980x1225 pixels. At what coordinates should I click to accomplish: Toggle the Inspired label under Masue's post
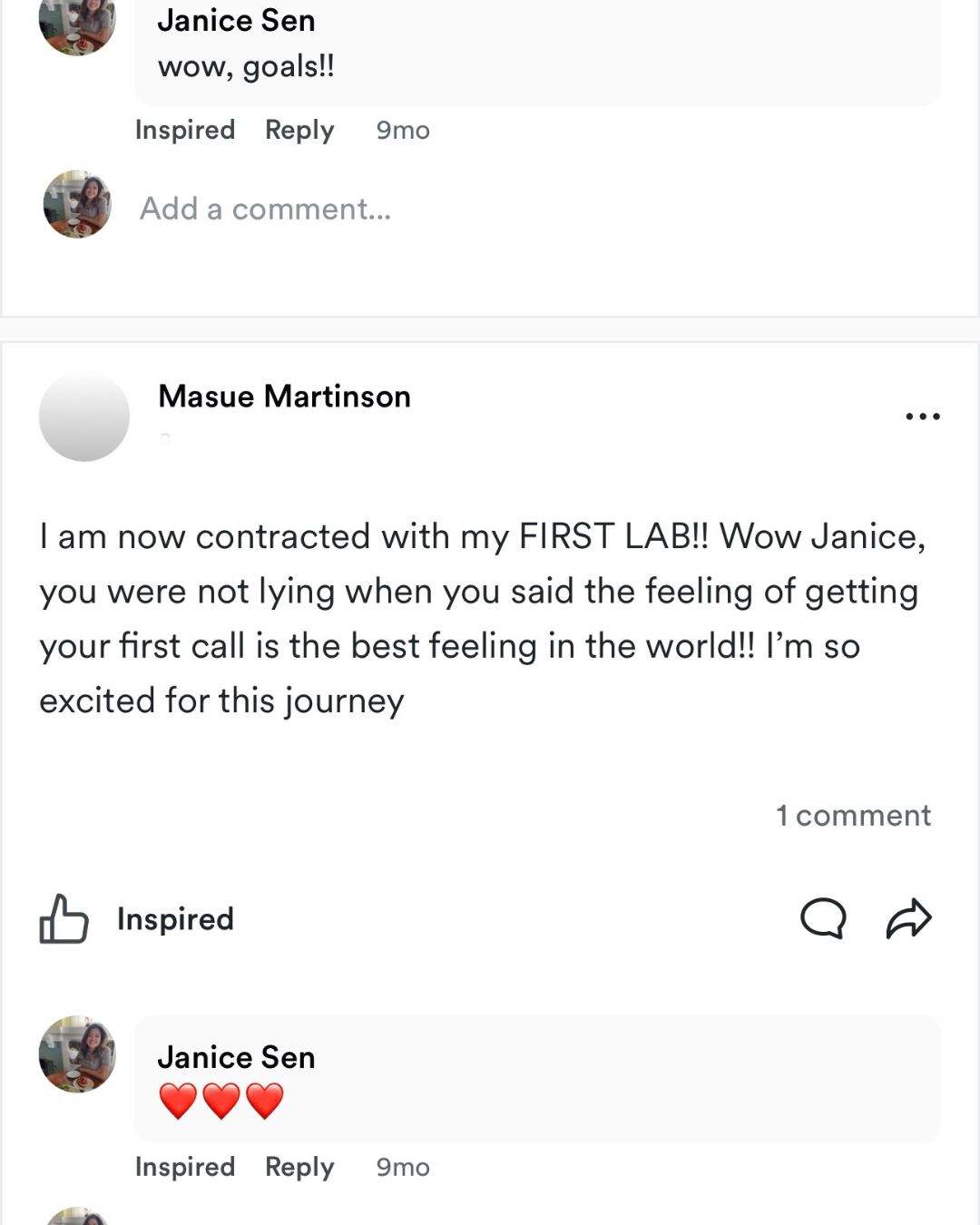click(x=175, y=919)
